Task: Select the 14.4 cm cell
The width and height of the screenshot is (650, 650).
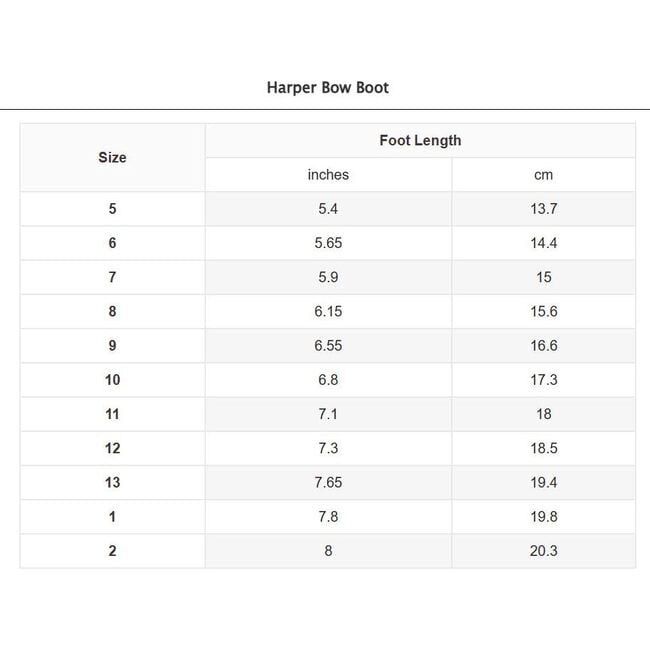Action: pyautogui.click(x=543, y=243)
